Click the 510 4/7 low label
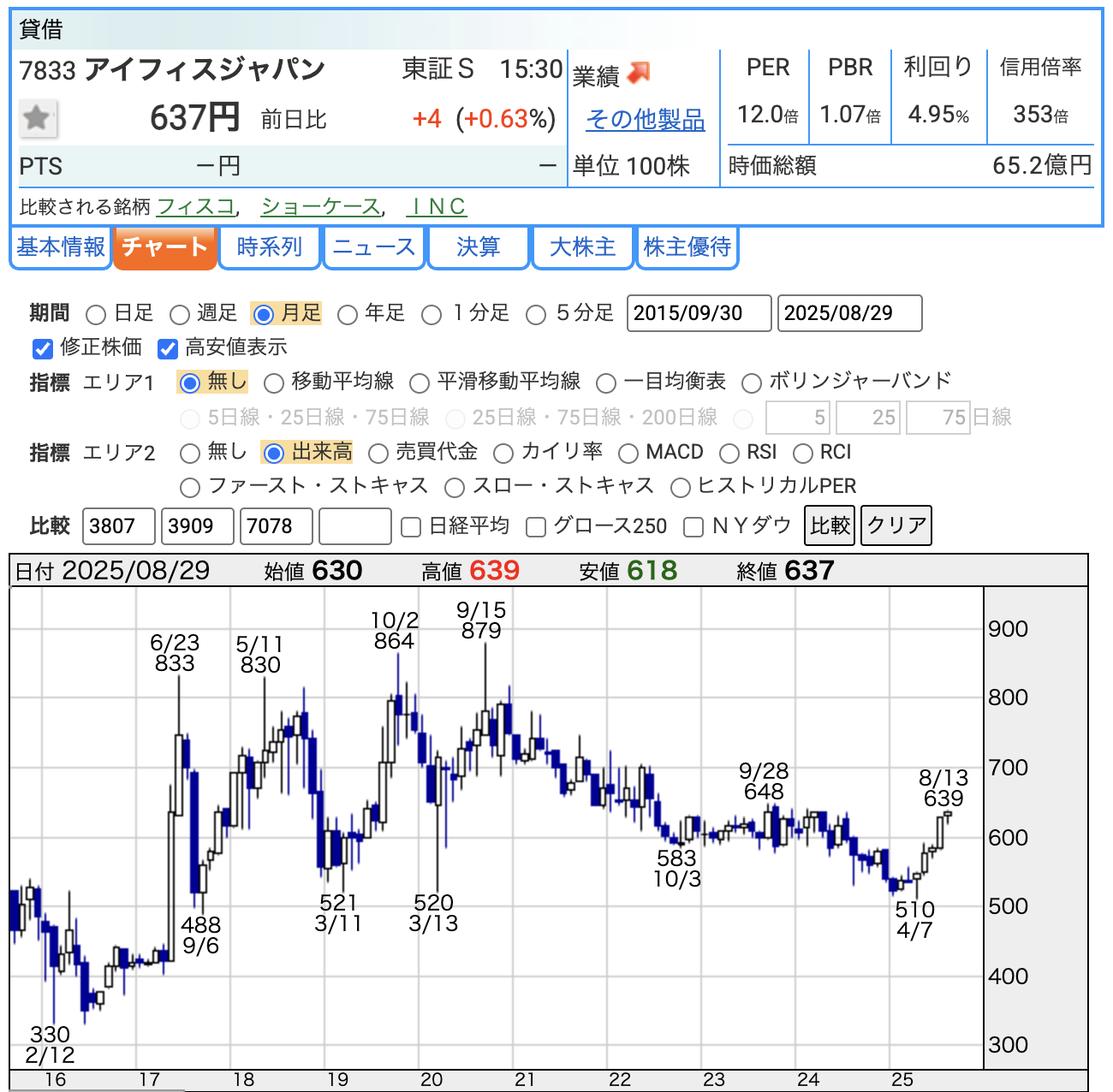 coord(915,920)
